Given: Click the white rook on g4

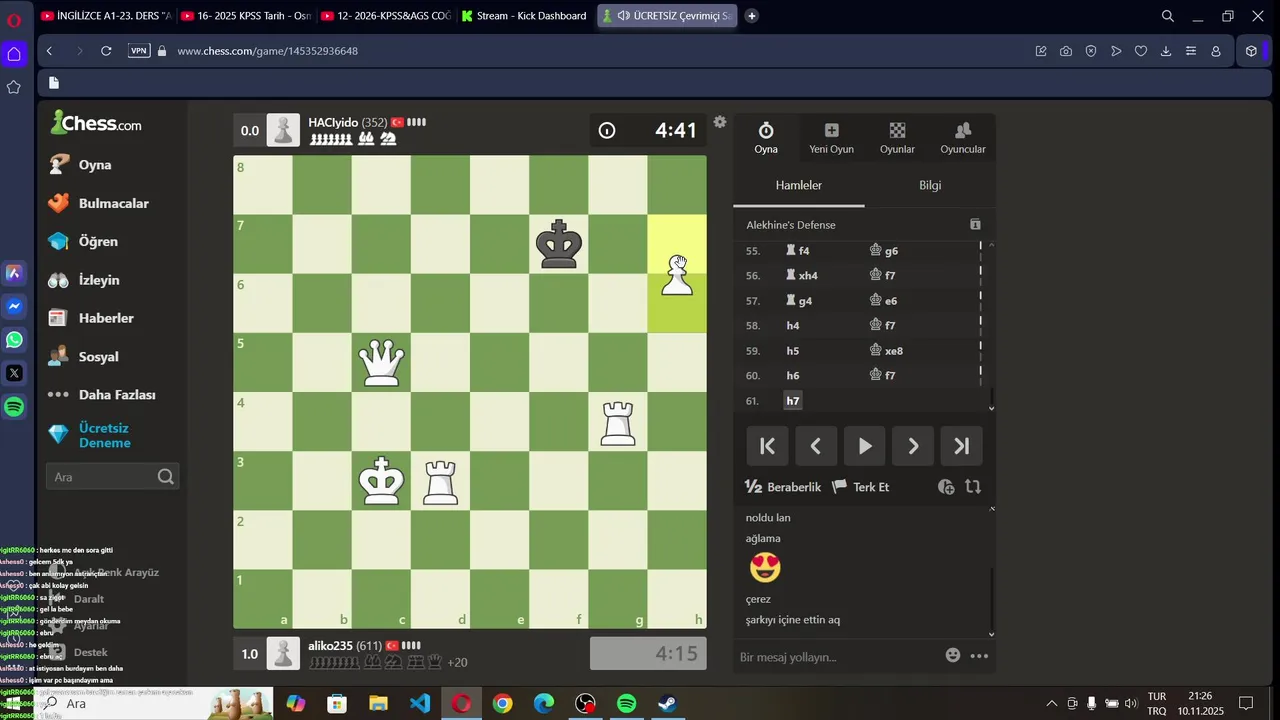Looking at the screenshot, I should (618, 422).
